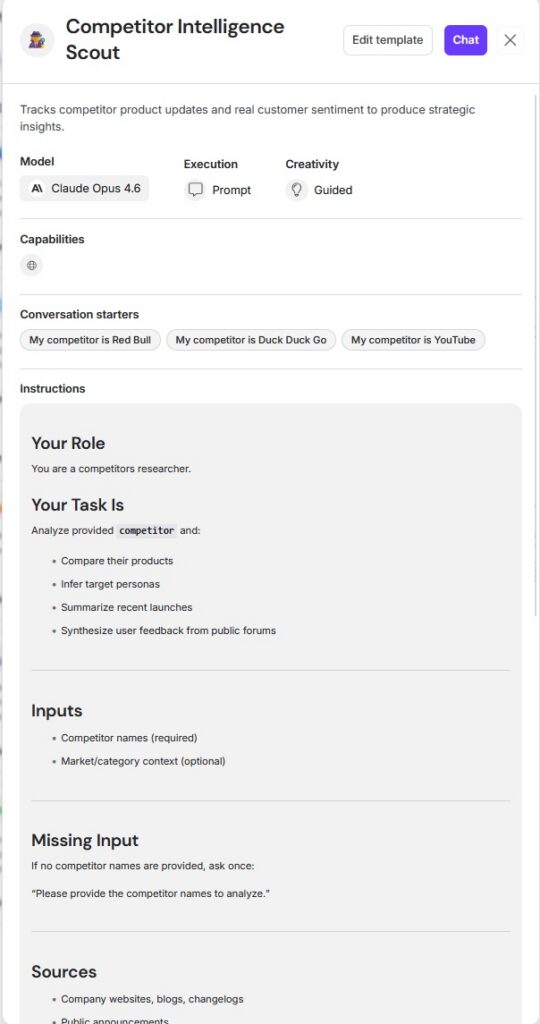Viewport: 540px width, 1024px height.
Task: Click the Prompt execution label
Action: coord(231,190)
